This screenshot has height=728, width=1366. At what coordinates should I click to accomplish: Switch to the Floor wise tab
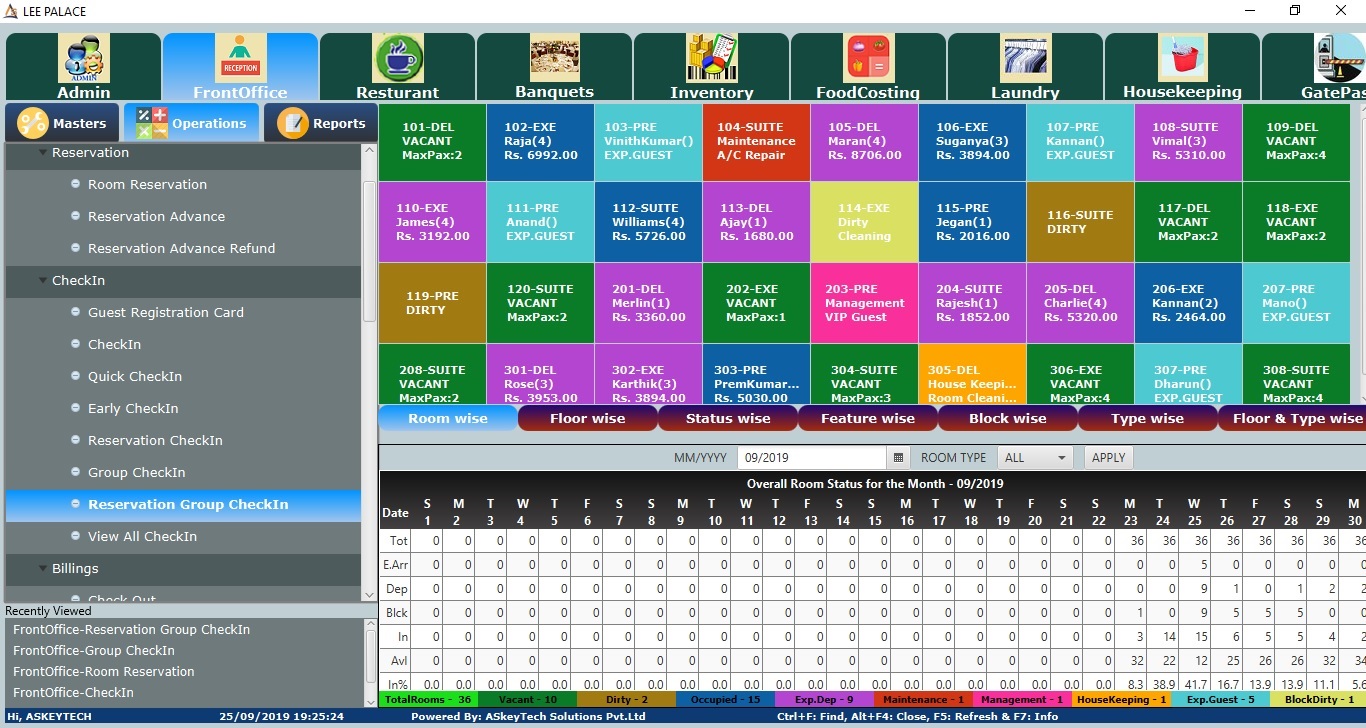pos(587,419)
